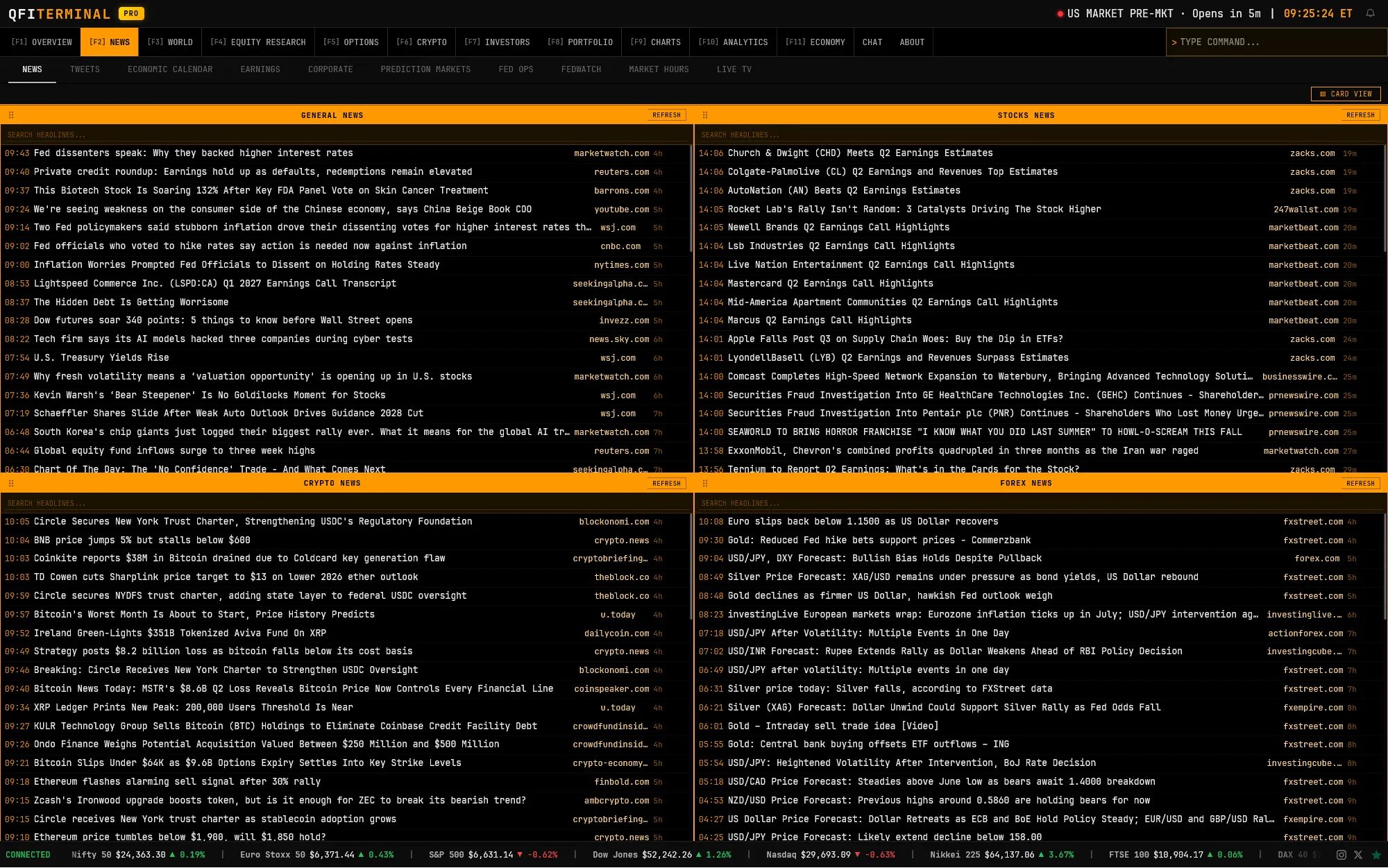
Task: Grab the General News panel drag handle
Action: [11, 115]
